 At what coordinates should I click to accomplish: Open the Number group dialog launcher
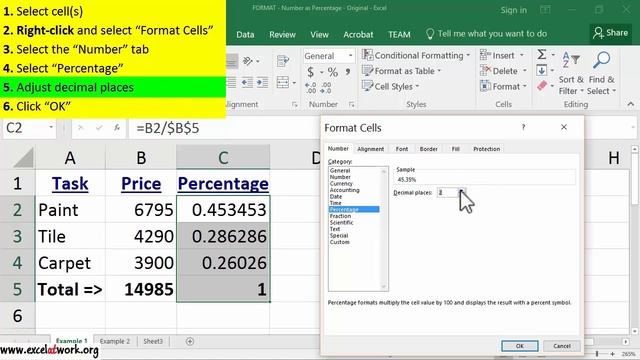351,105
